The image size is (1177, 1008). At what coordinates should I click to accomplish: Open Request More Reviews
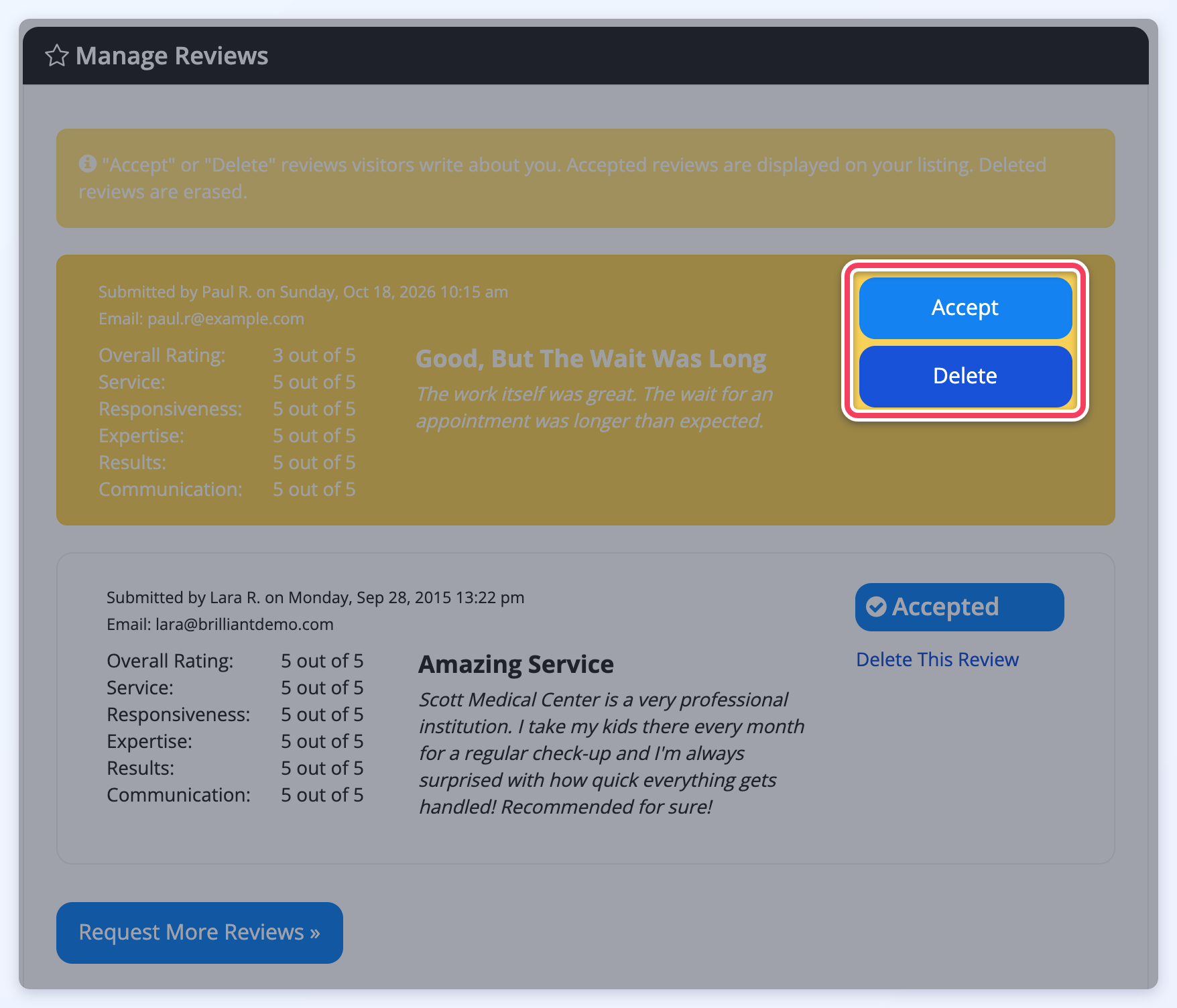tap(200, 933)
